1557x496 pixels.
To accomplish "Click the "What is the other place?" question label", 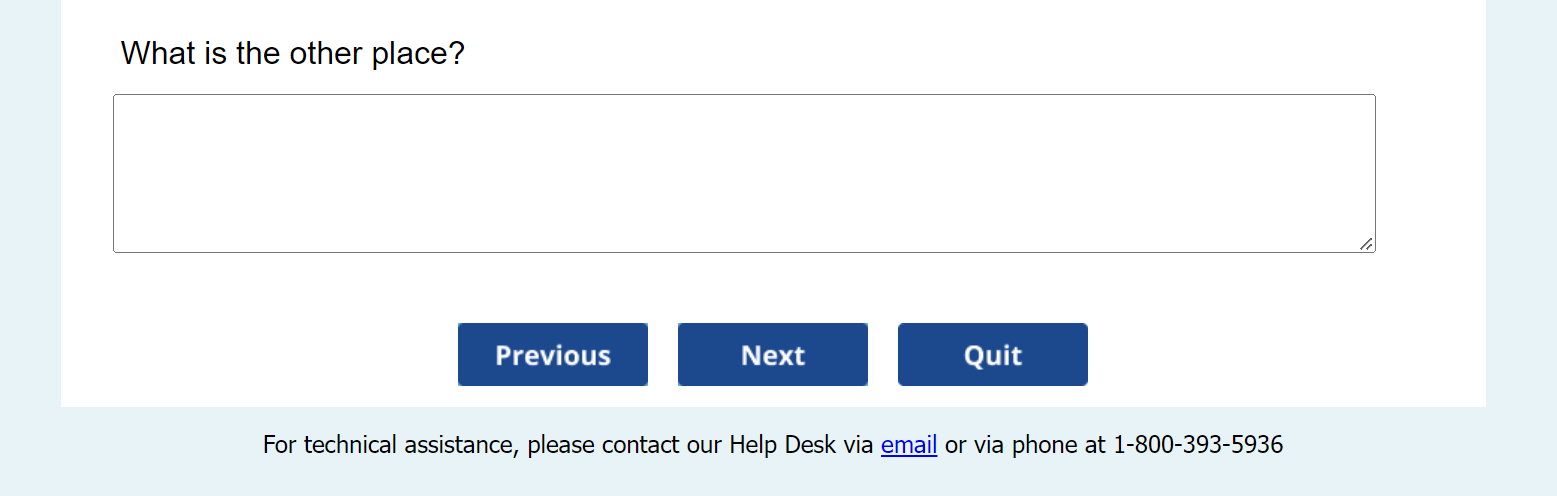I will pyautogui.click(x=292, y=53).
